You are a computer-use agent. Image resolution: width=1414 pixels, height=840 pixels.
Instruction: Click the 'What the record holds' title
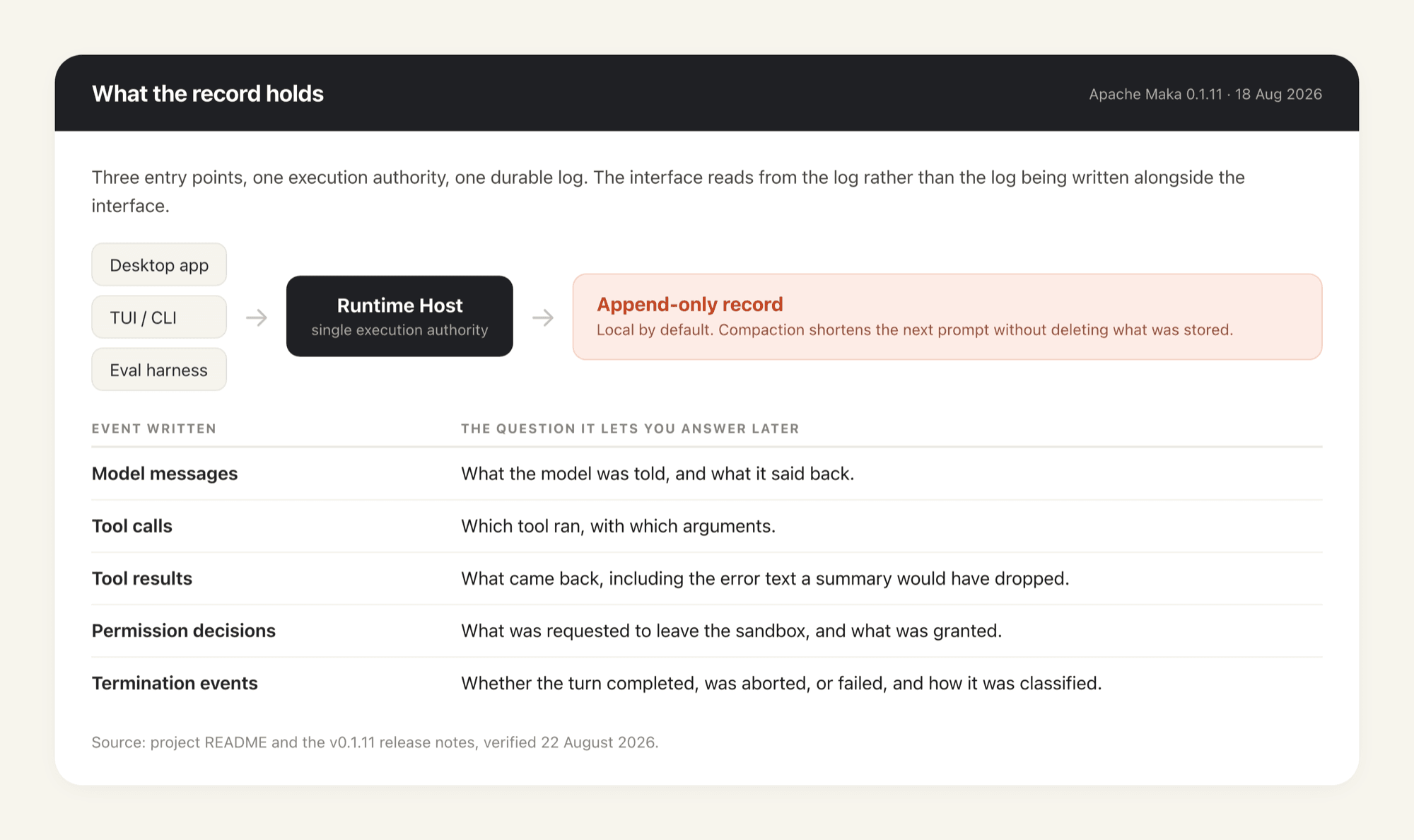point(208,93)
